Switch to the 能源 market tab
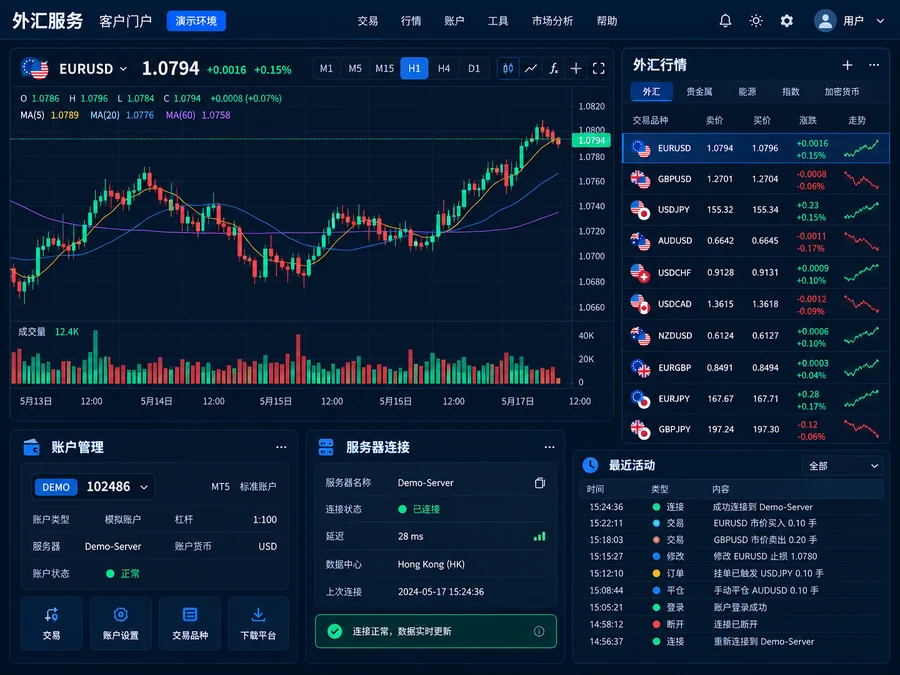Viewport: 900px width, 675px height. click(747, 92)
